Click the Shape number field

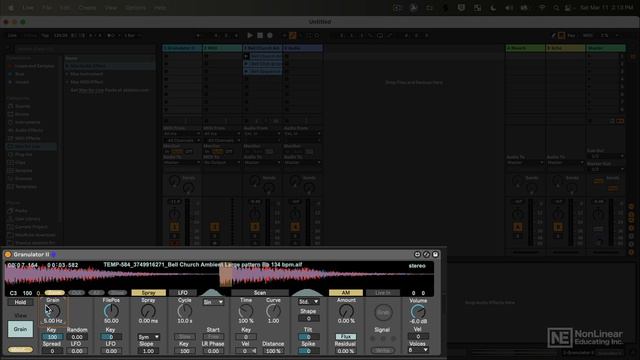pyautogui.click(x=309, y=318)
